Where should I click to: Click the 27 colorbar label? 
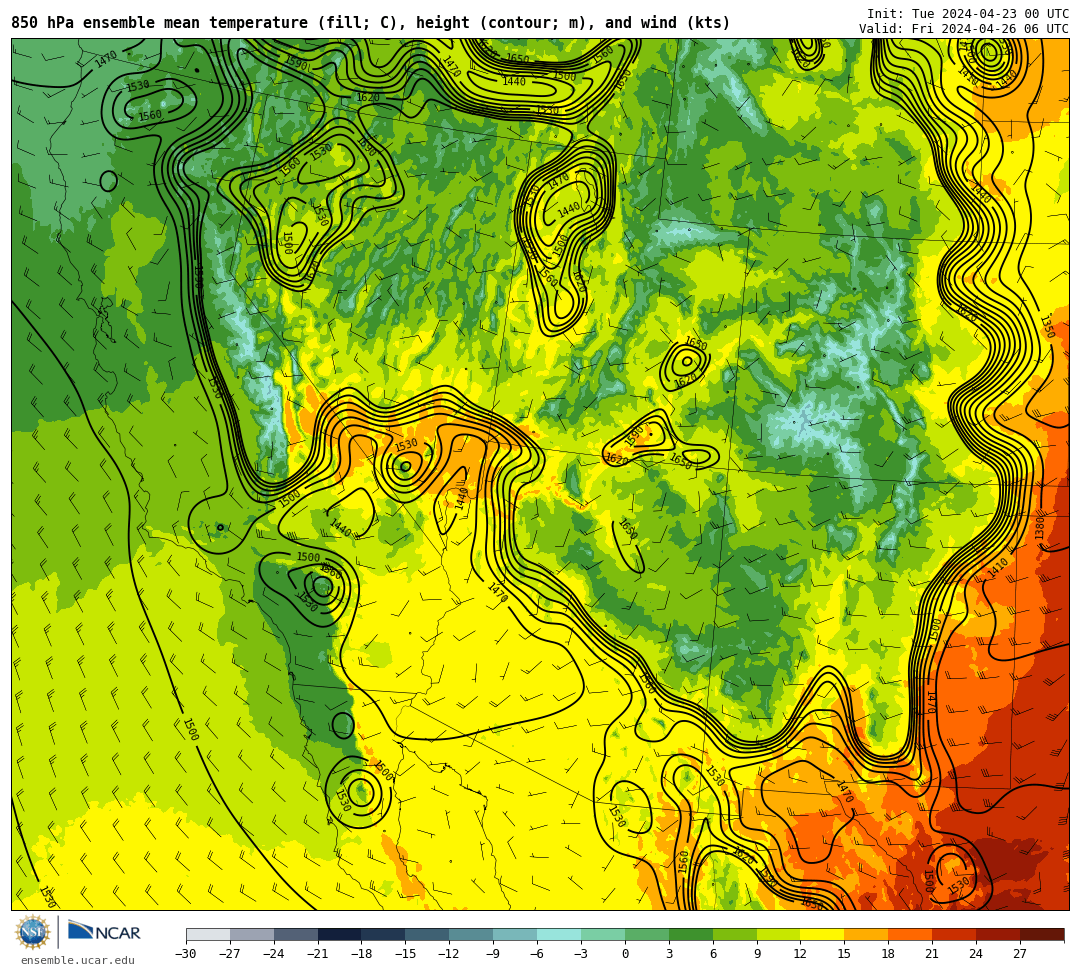pyautogui.click(x=1020, y=954)
